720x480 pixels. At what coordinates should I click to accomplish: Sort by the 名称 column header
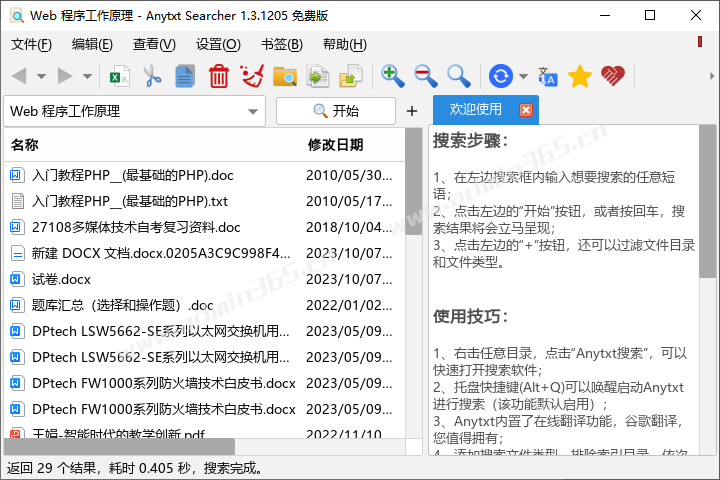click(152, 145)
